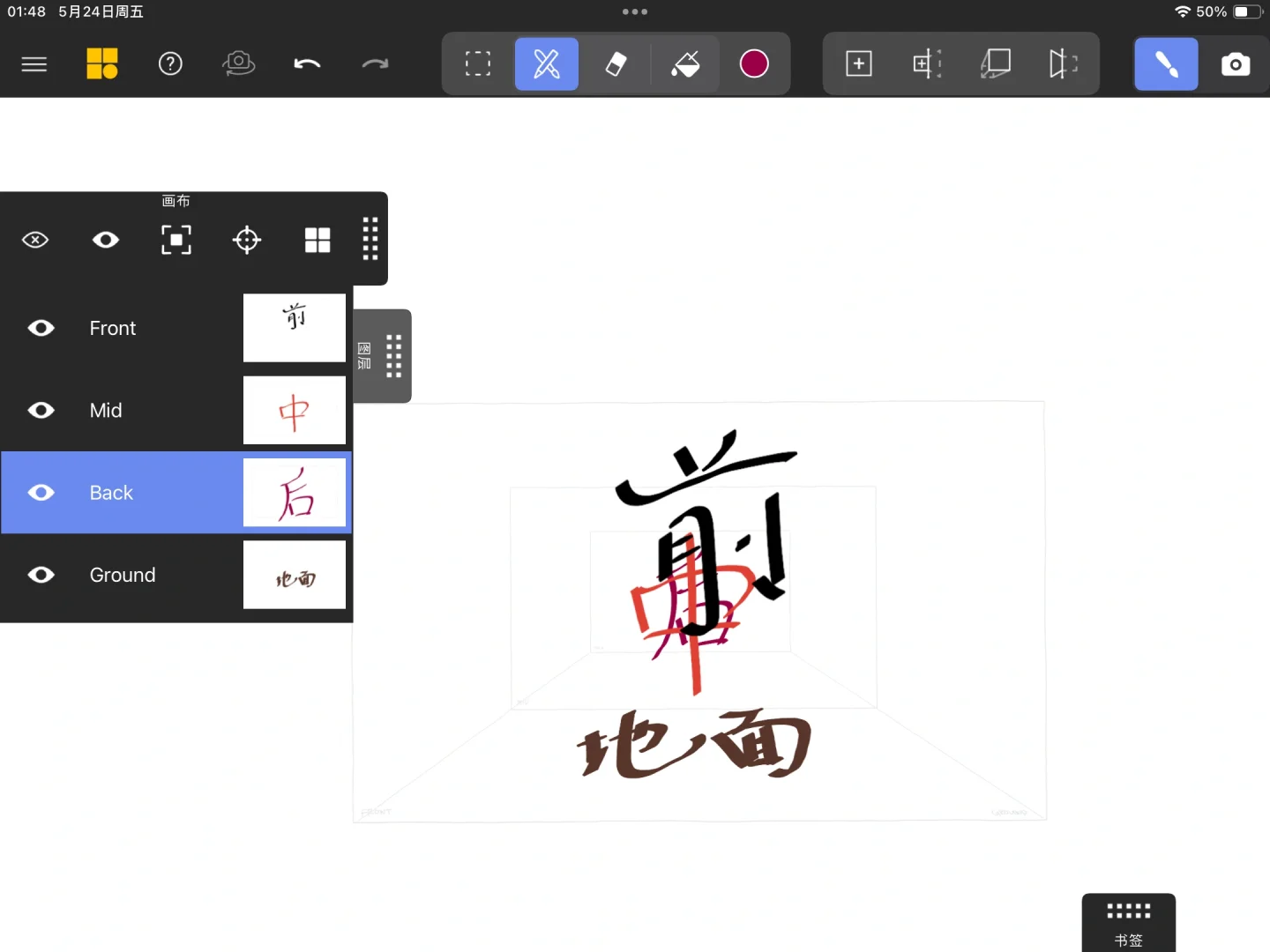This screenshot has height=952, width=1270.
Task: Open the hamburger menu
Action: pos(34,63)
